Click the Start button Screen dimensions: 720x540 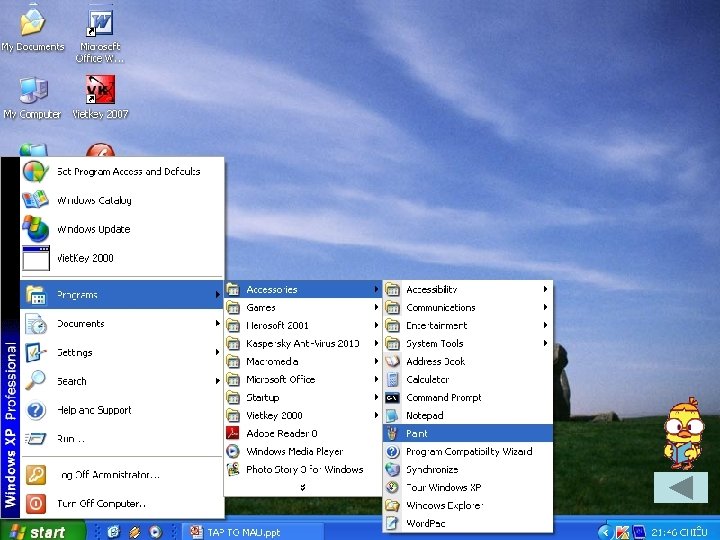coord(42,531)
